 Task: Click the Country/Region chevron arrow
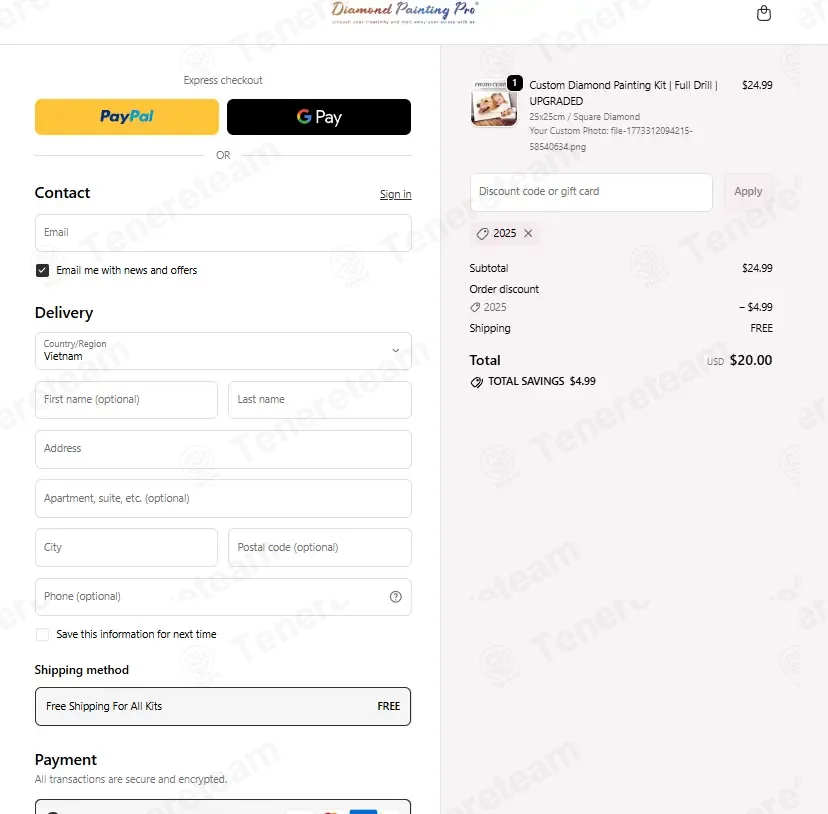click(x=396, y=351)
